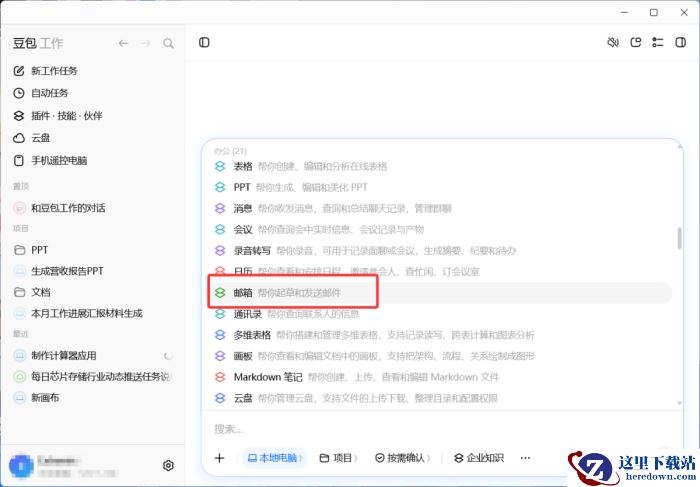This screenshot has width=700, height=487.
Task: Click the plugin list scrollbar thumb
Action: [679, 238]
